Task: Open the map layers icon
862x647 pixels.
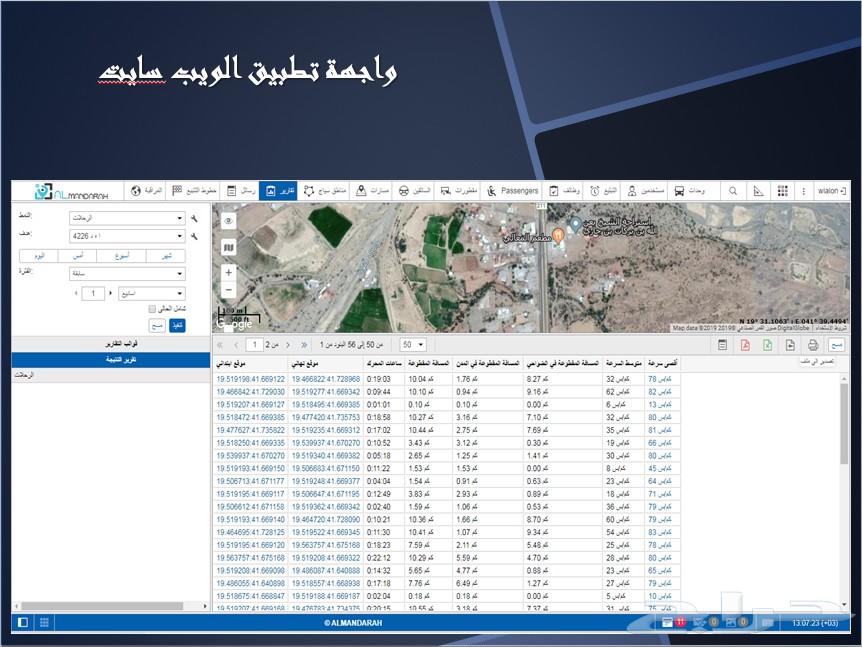Action: coord(229,247)
